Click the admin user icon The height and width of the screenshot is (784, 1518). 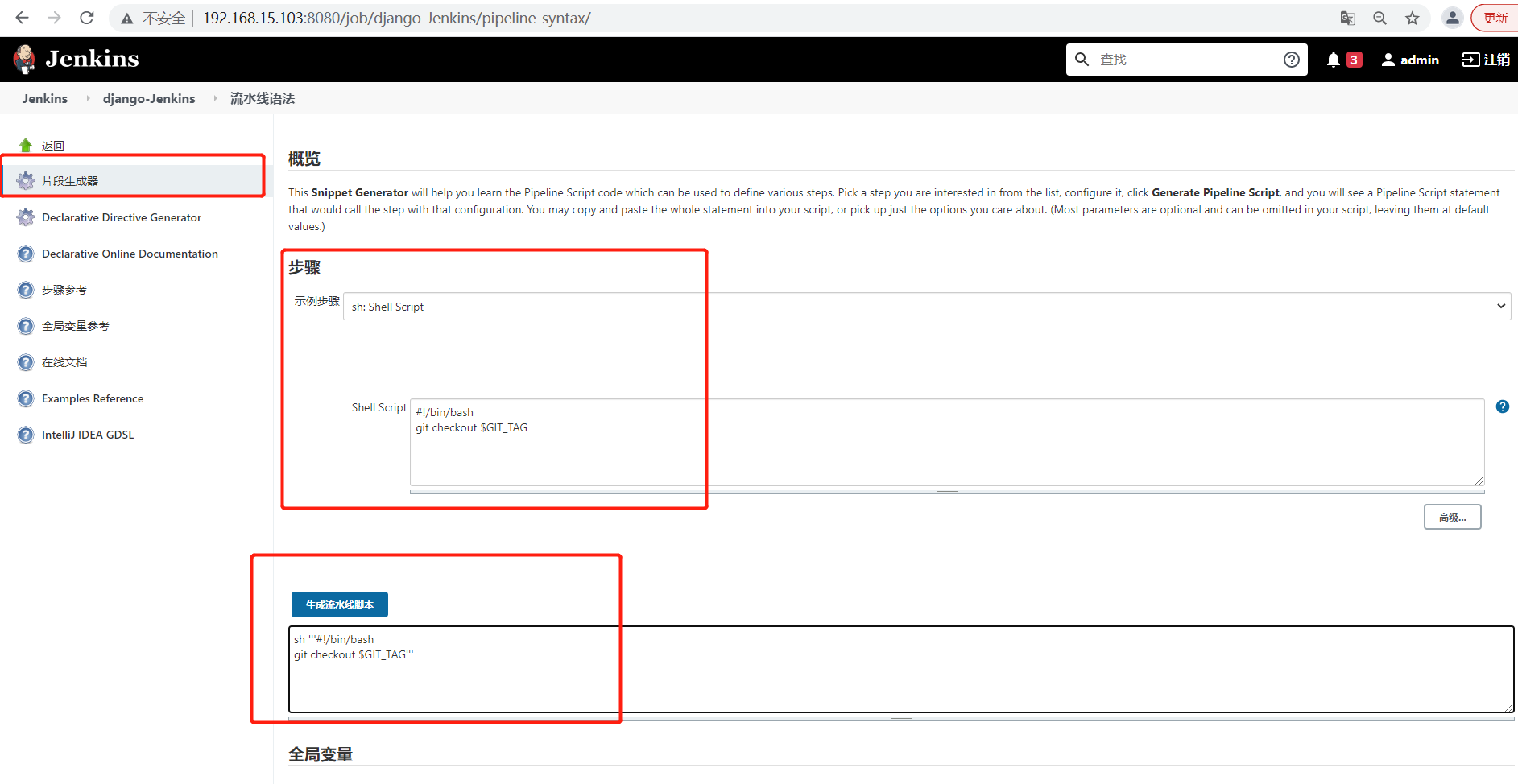[x=1388, y=60]
